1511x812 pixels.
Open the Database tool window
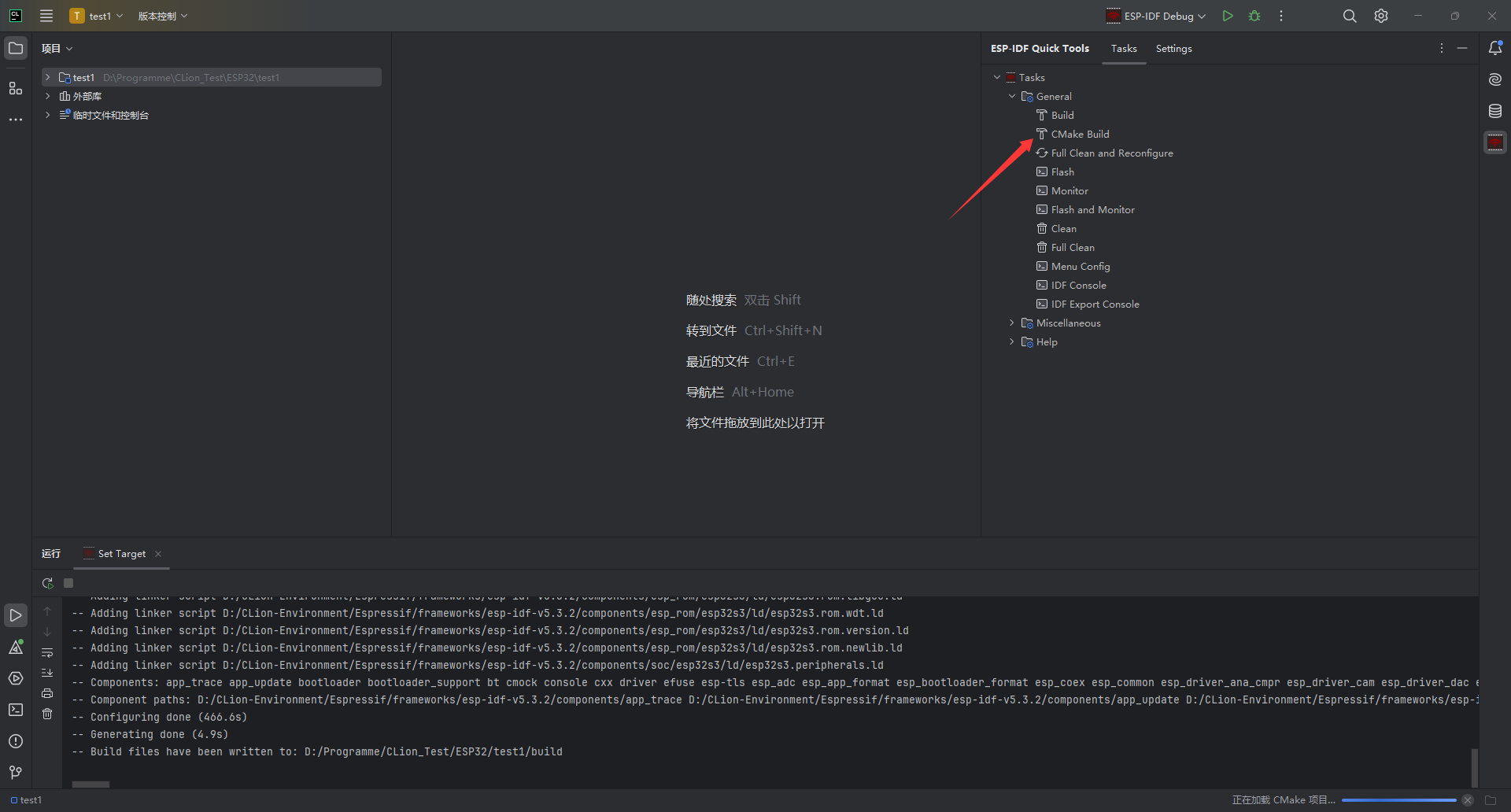pyautogui.click(x=1495, y=111)
